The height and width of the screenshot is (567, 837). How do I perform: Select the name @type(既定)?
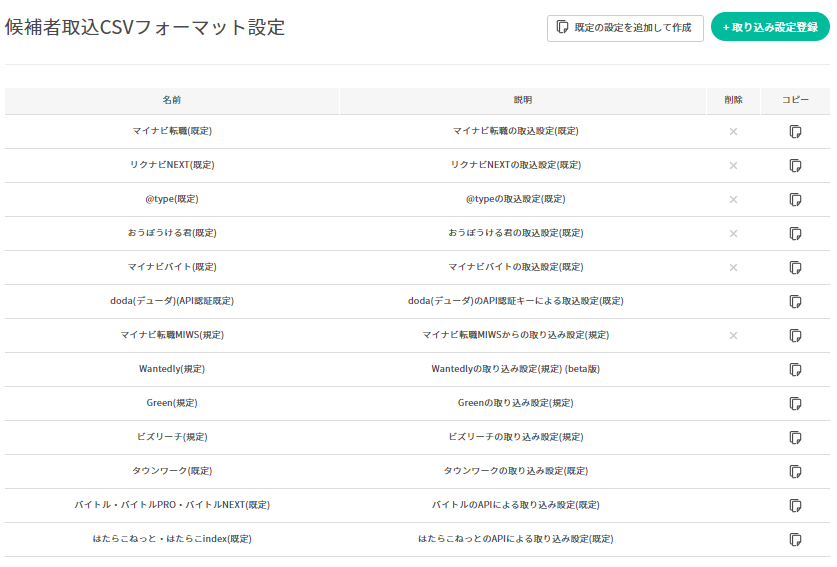pyautogui.click(x=172, y=199)
